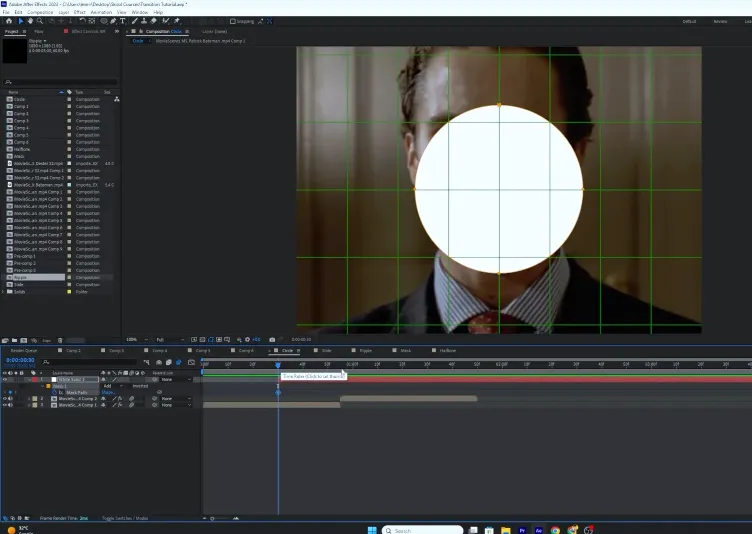752x534 pixels.
Task: Expand layer 2 properties
Action: [x=29, y=399]
